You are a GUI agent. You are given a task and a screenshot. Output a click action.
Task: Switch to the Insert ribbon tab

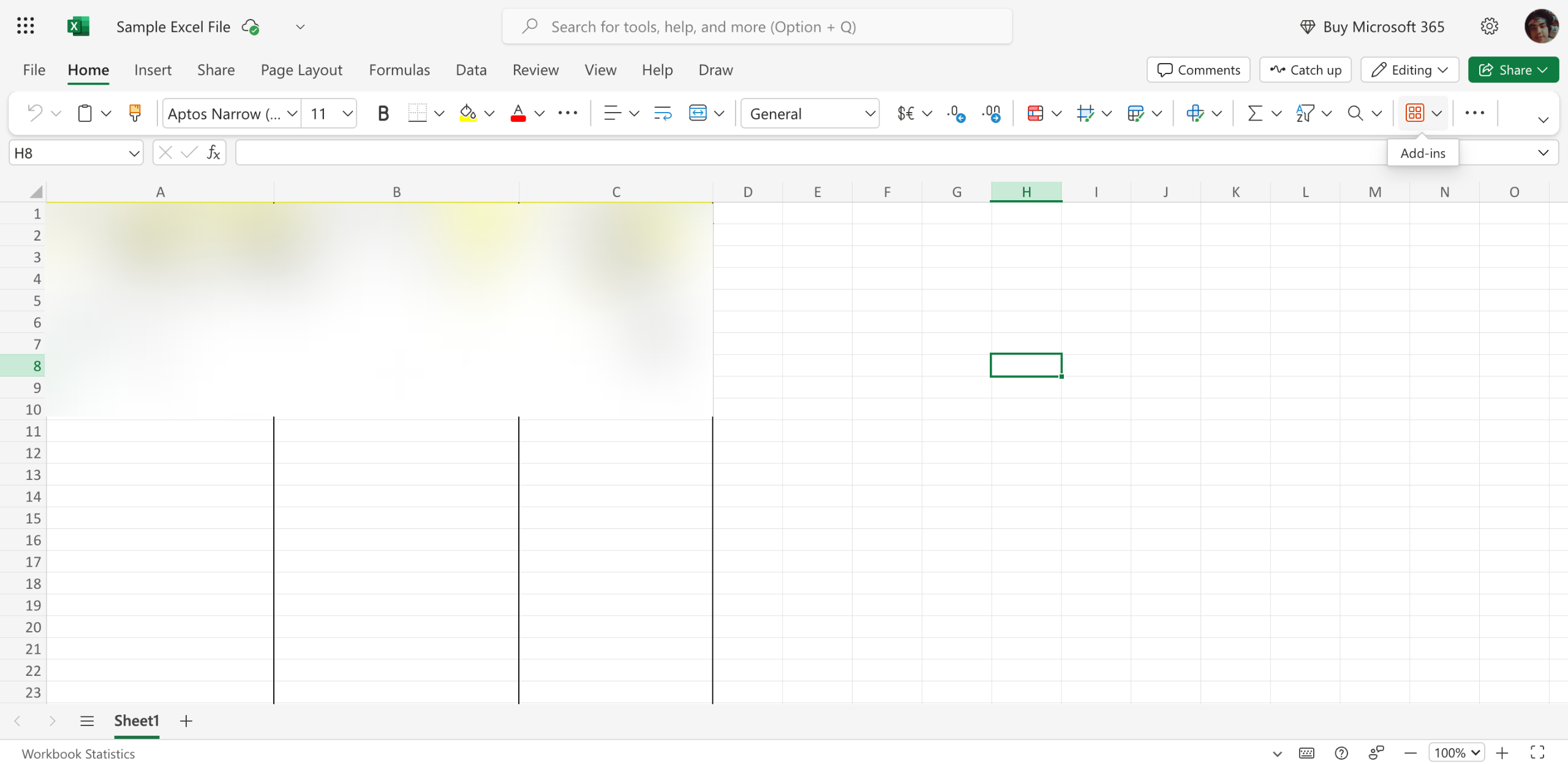coord(153,70)
